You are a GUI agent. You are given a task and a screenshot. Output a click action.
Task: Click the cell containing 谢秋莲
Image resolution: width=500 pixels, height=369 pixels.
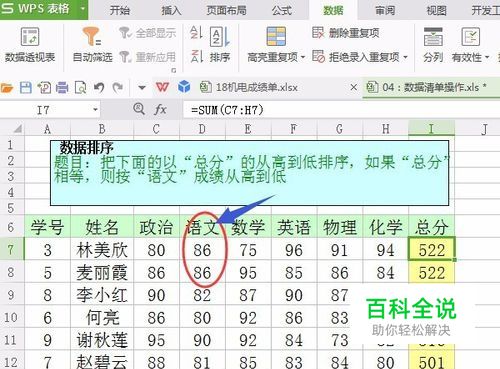coord(102,340)
